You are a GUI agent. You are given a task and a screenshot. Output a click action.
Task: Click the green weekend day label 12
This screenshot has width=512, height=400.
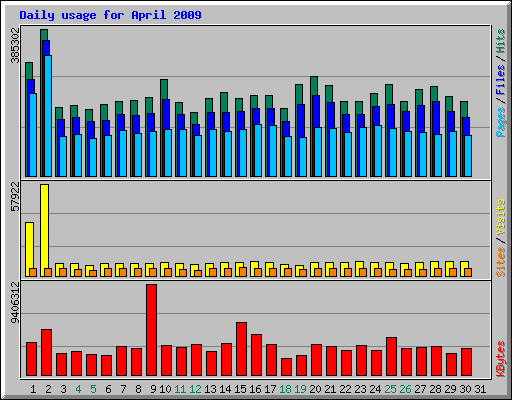195,389
